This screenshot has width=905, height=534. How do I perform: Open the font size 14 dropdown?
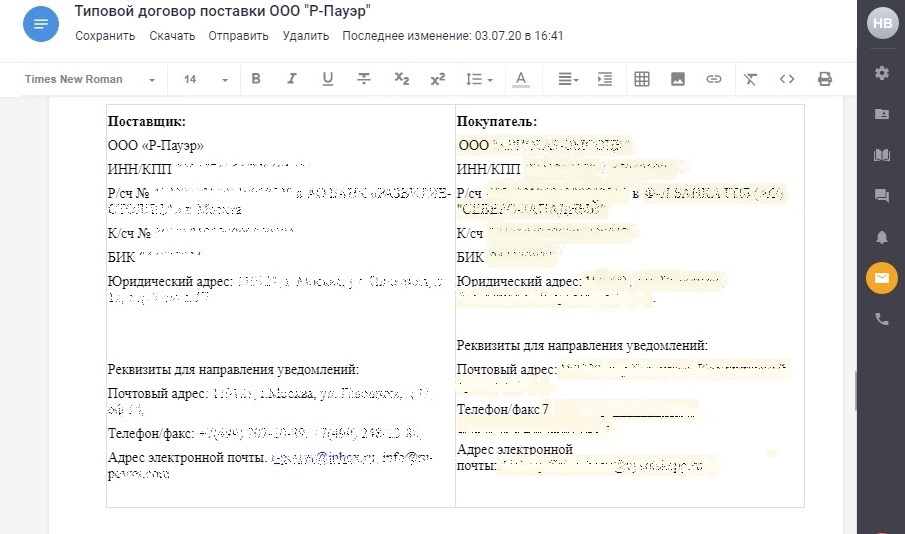[206, 79]
